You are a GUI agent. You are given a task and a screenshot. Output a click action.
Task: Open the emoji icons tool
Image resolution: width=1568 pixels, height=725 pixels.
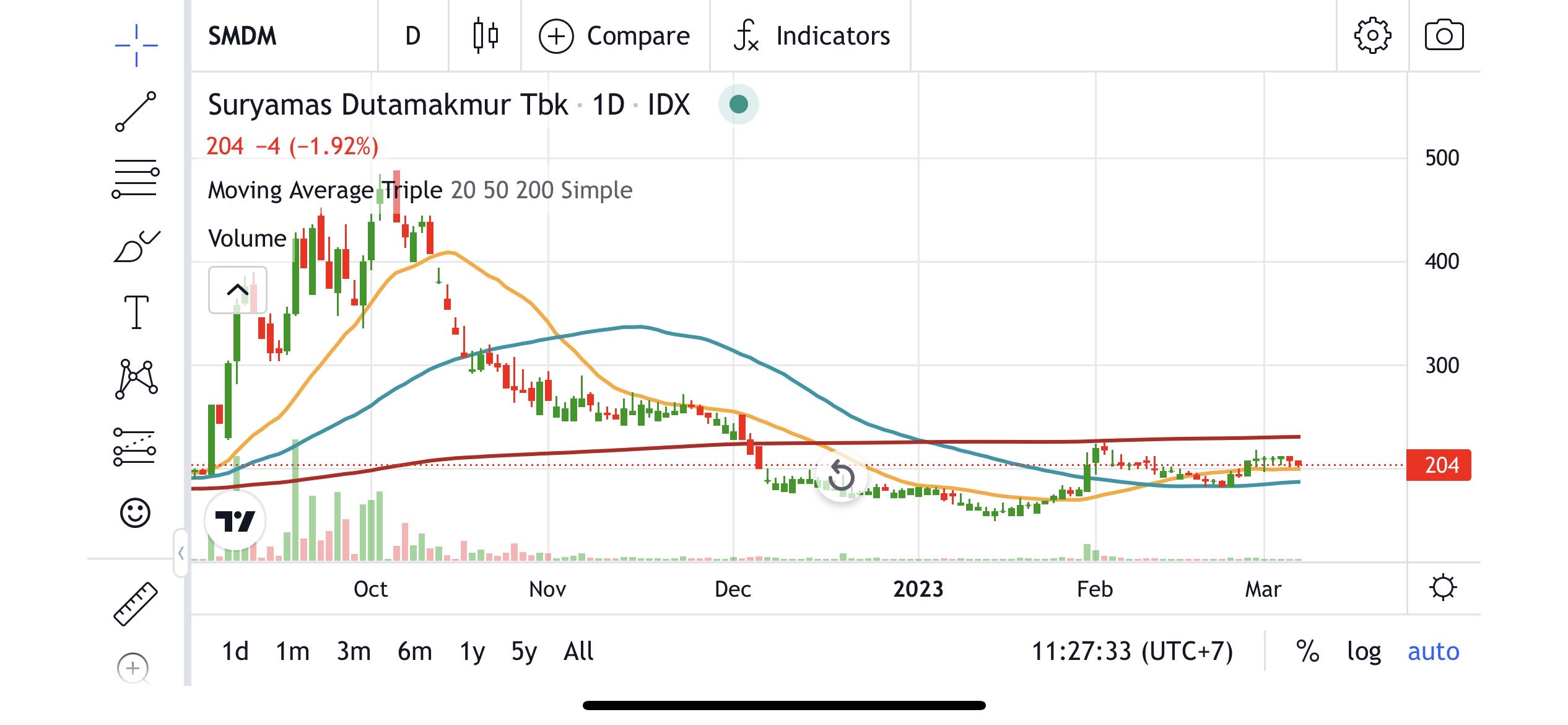[x=135, y=513]
